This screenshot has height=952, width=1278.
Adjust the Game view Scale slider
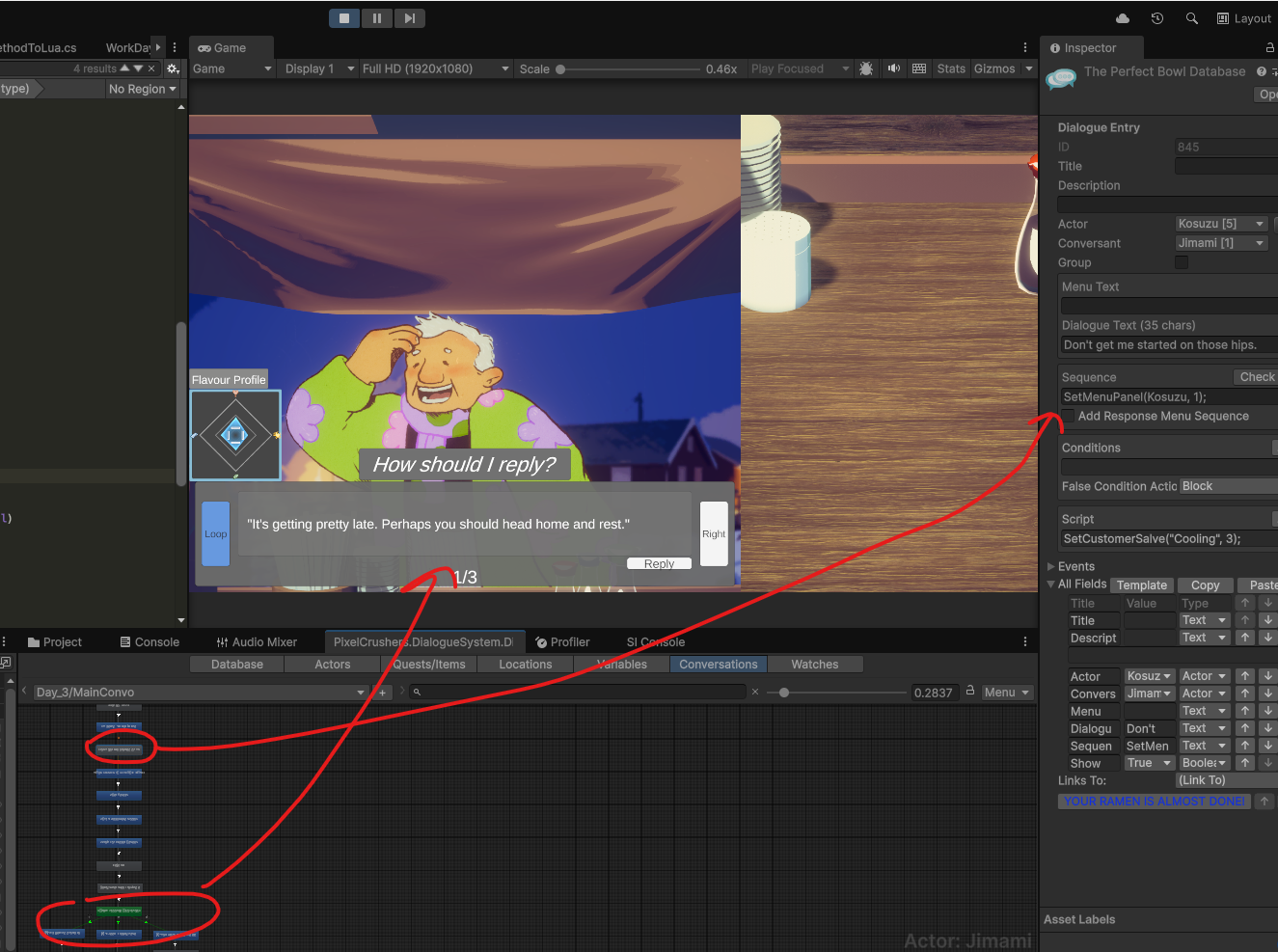pyautogui.click(x=628, y=69)
